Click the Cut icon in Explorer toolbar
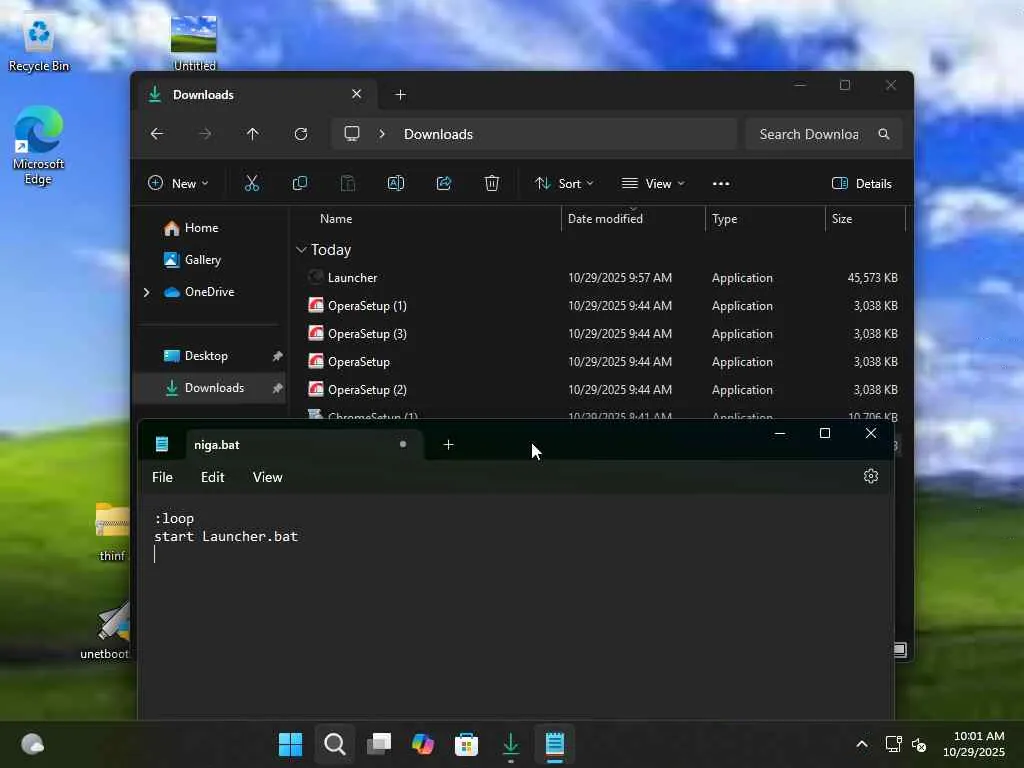This screenshot has width=1024, height=768. pos(251,184)
